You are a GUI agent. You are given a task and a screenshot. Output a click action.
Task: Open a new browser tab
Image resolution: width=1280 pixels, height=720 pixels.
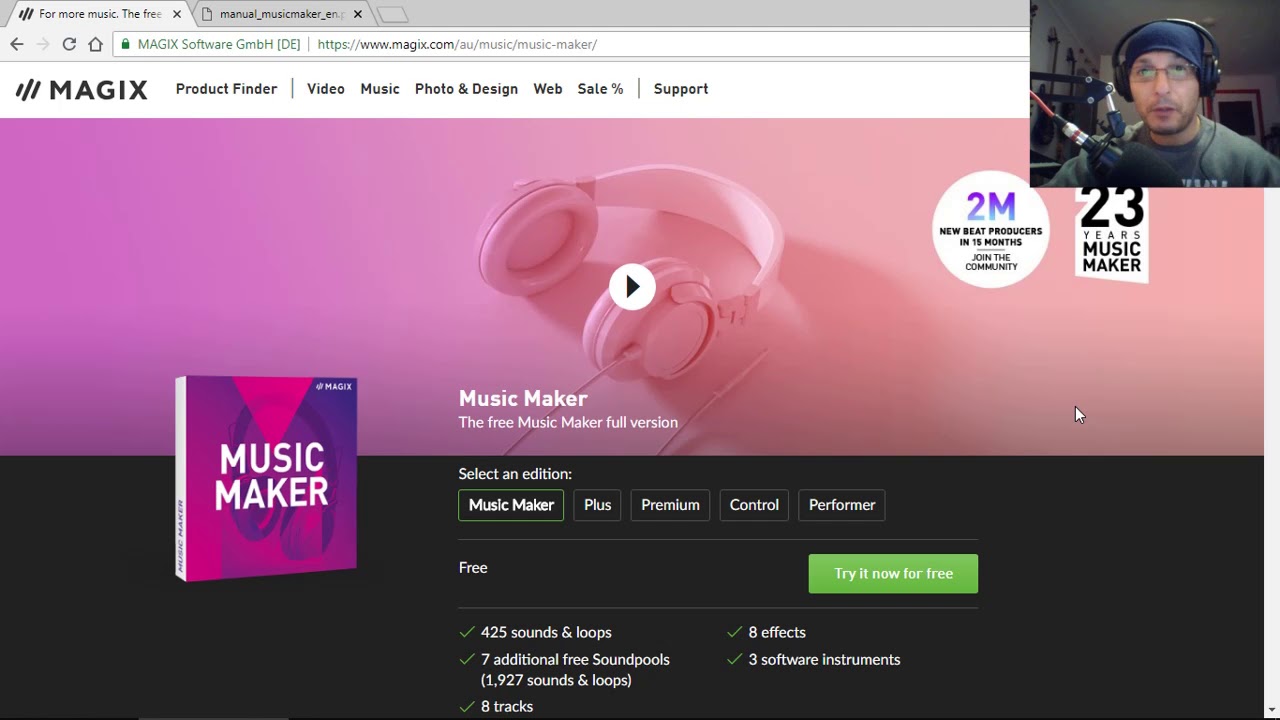coord(392,14)
